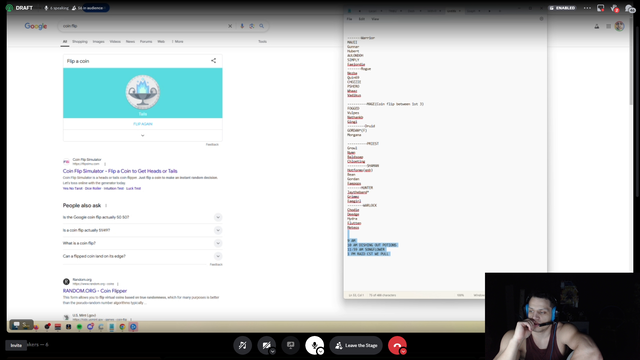Switch to the News search tab
Image resolution: width=640 pixels, height=360 pixels.
coord(130,42)
